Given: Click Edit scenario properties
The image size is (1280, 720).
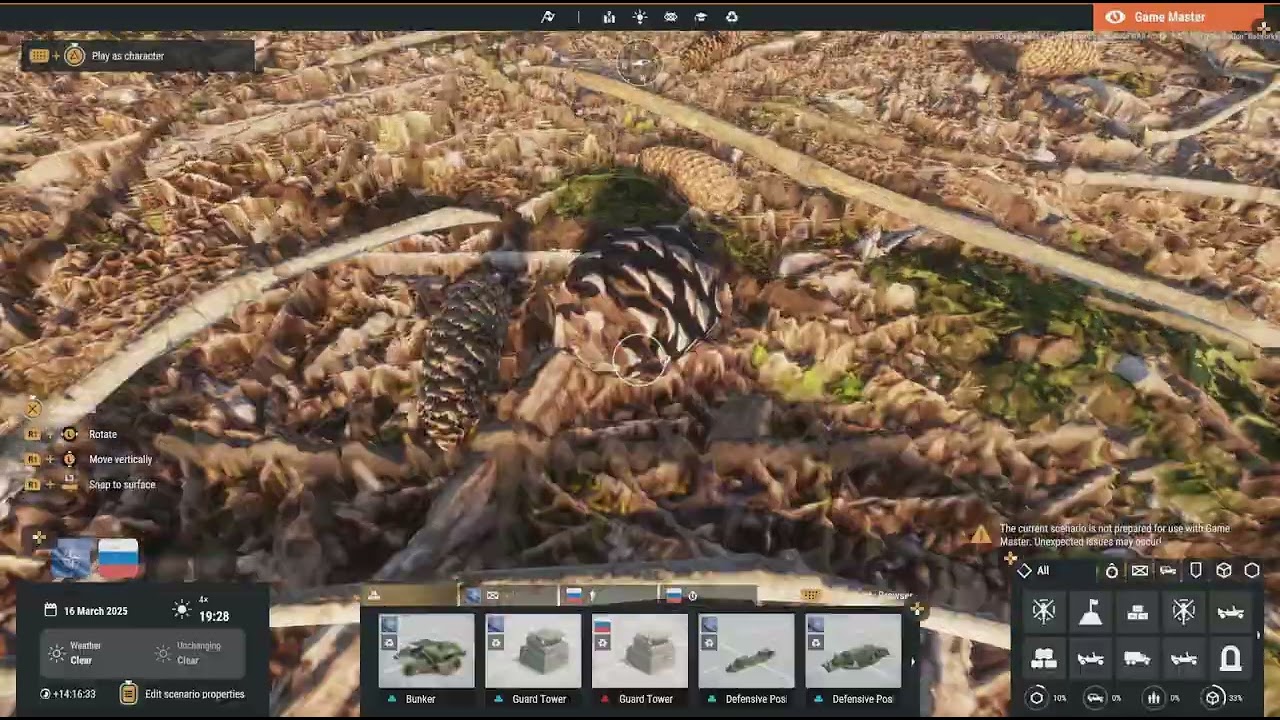Looking at the screenshot, I should point(194,694).
